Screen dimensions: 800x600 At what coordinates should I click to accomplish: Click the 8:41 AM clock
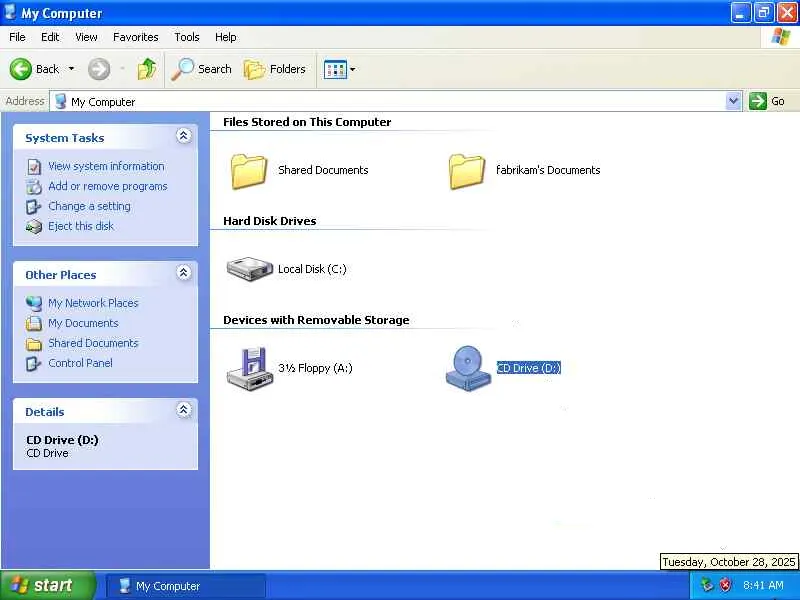tap(763, 585)
